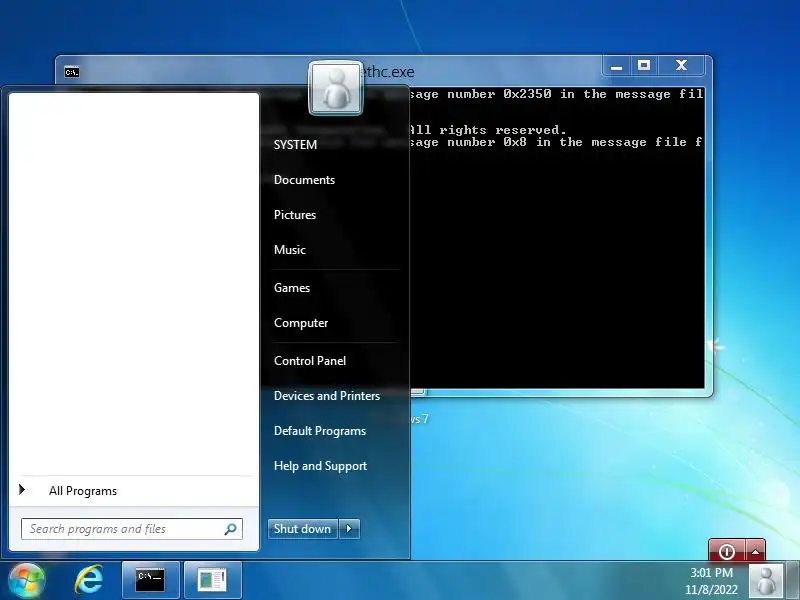Click console line mentioning number 0x8

[x=556, y=142]
